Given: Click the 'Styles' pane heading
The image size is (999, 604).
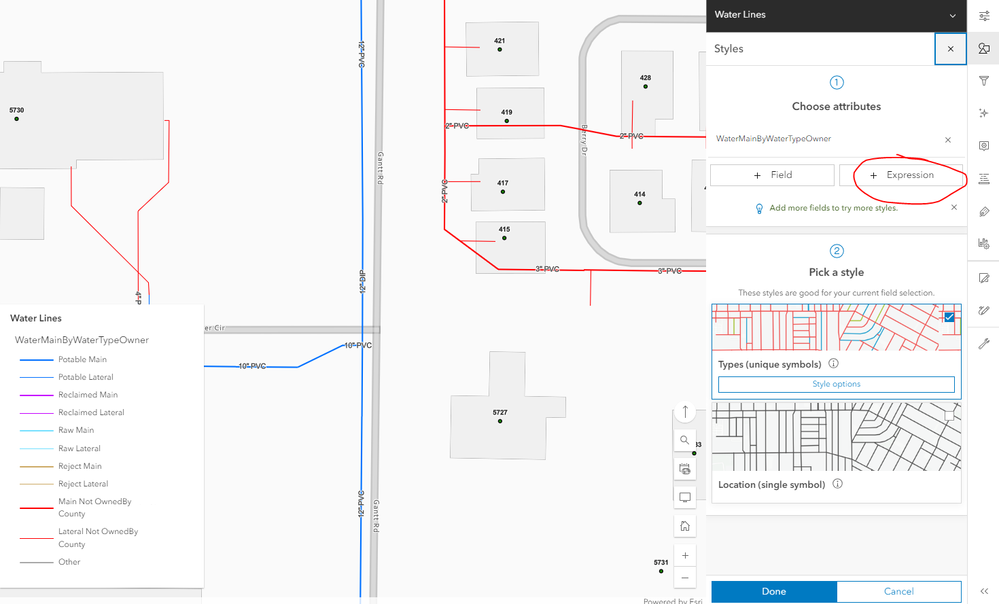Looking at the screenshot, I should pos(728,48).
